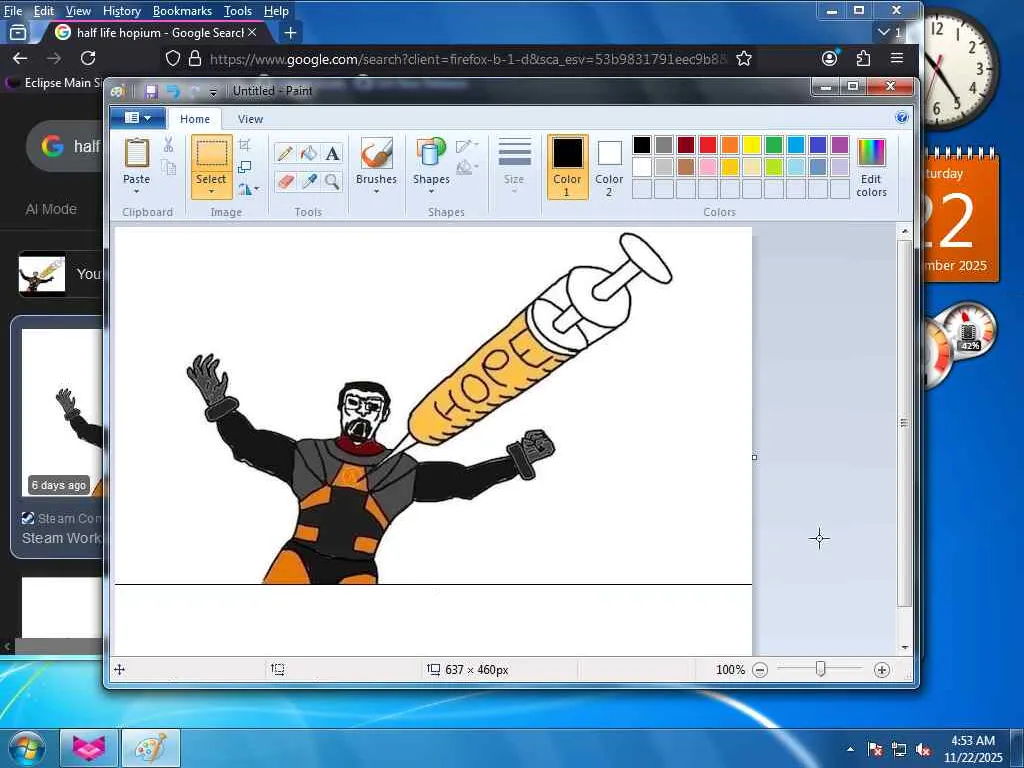Click the Paste clipboard icon

pos(136,153)
